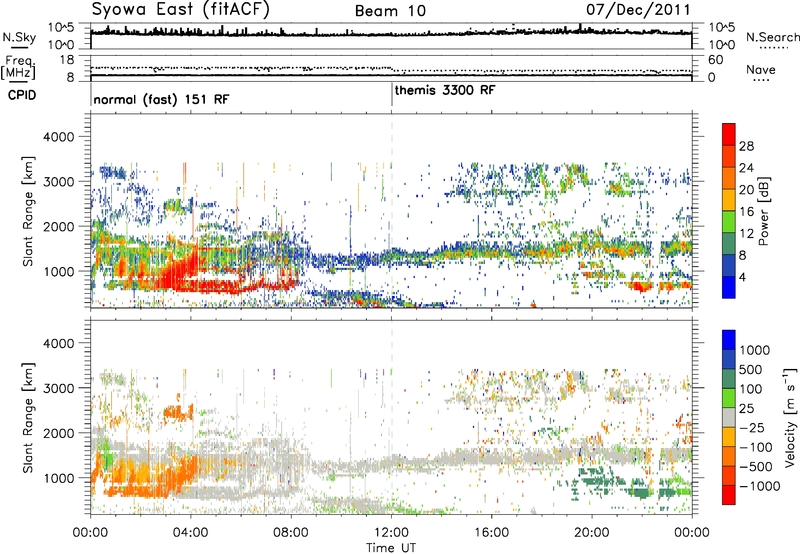Click the left '10^5' noise axis tick

61,27
